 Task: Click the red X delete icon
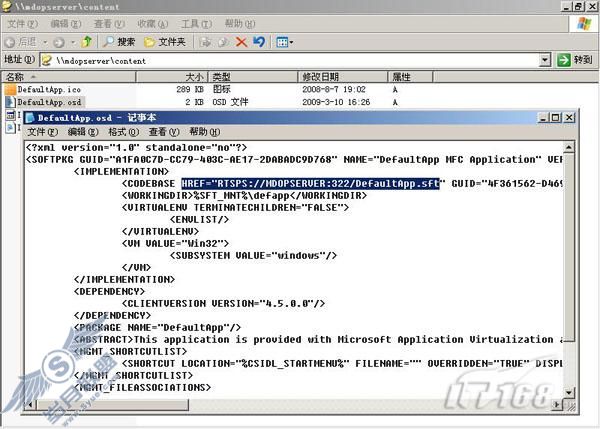point(241,42)
